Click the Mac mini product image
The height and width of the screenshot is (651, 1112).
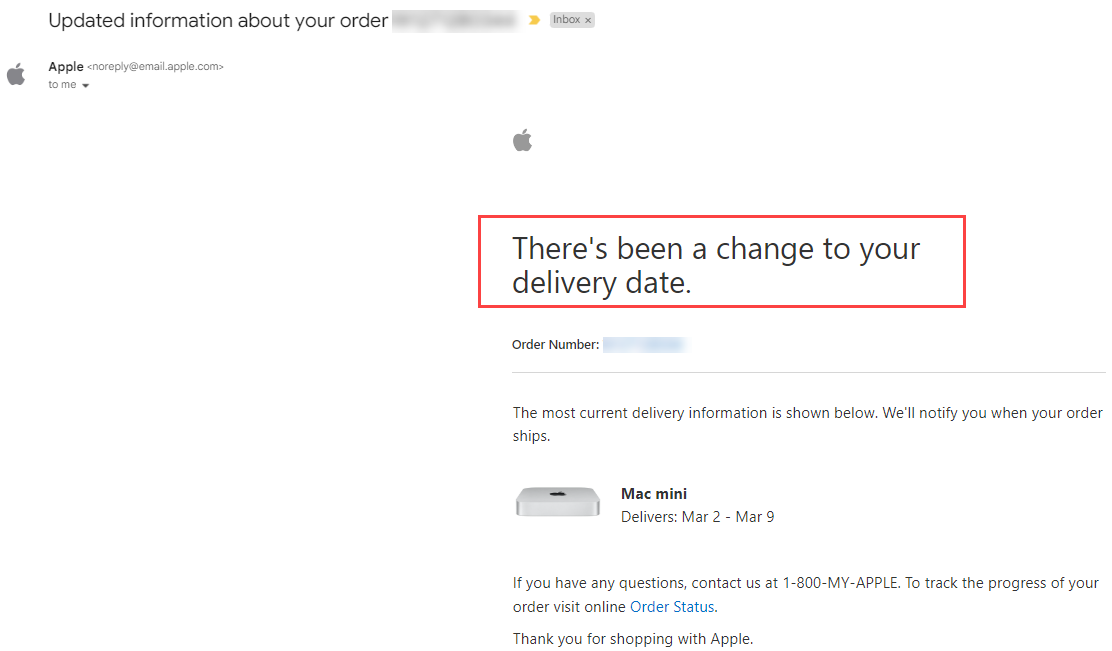557,501
